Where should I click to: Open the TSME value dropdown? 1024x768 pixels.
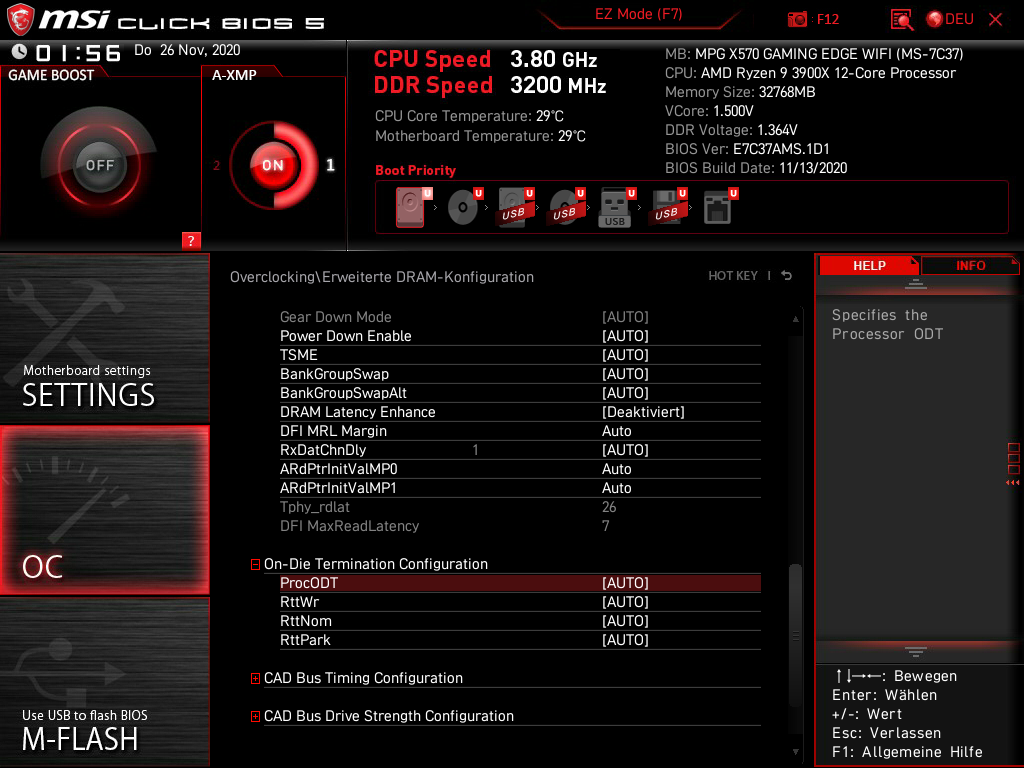(625, 355)
